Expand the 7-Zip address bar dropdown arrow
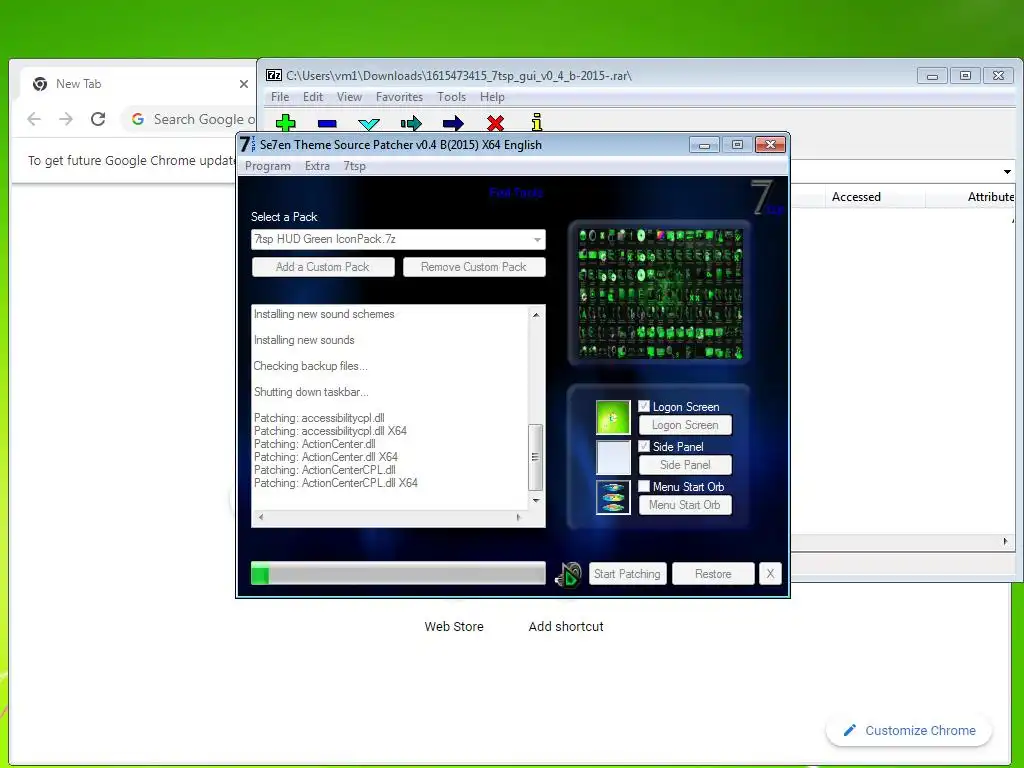Viewport: 1024px width, 768px height. click(x=1007, y=172)
